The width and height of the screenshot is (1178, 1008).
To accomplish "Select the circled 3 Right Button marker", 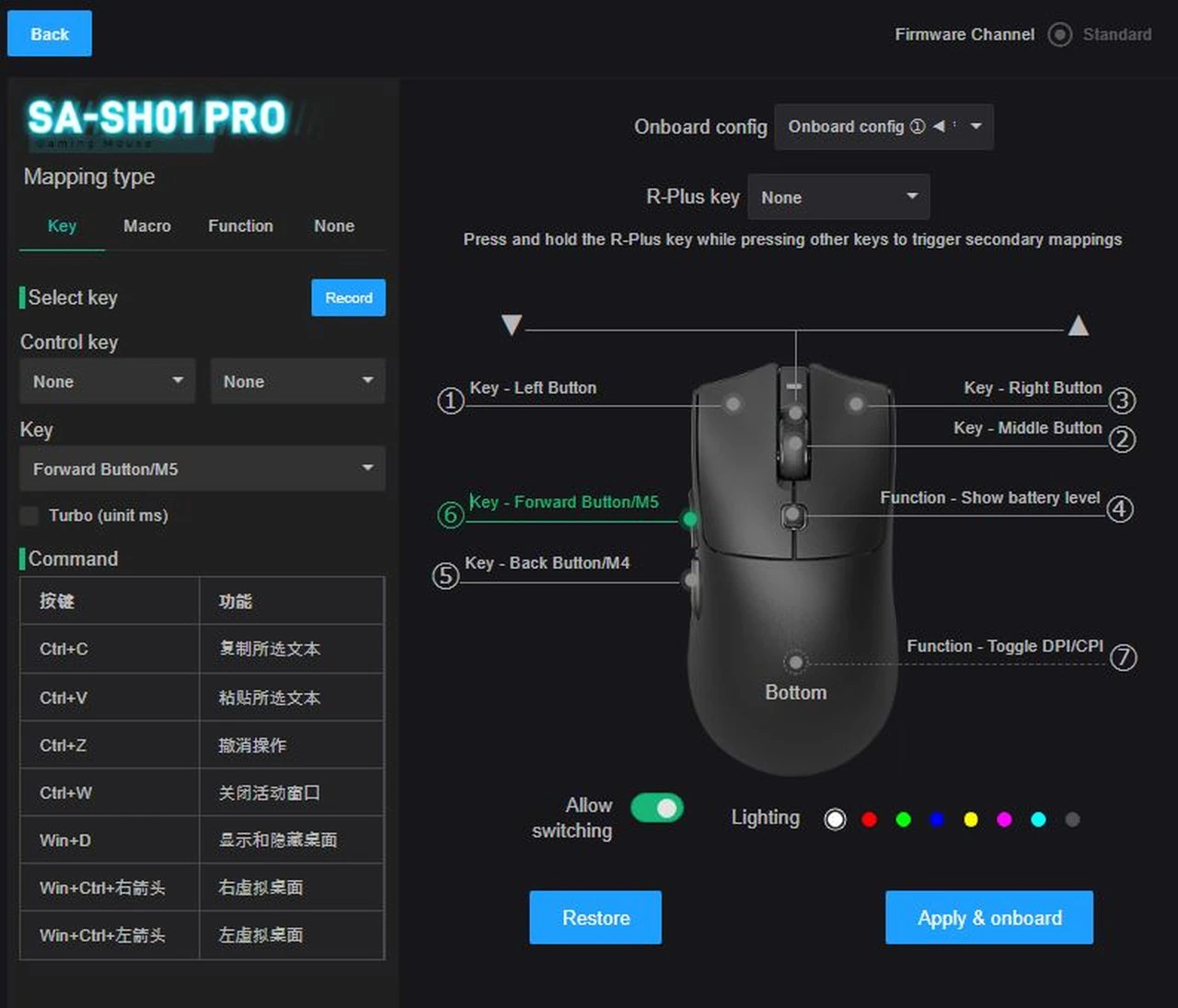I will tap(1121, 400).
